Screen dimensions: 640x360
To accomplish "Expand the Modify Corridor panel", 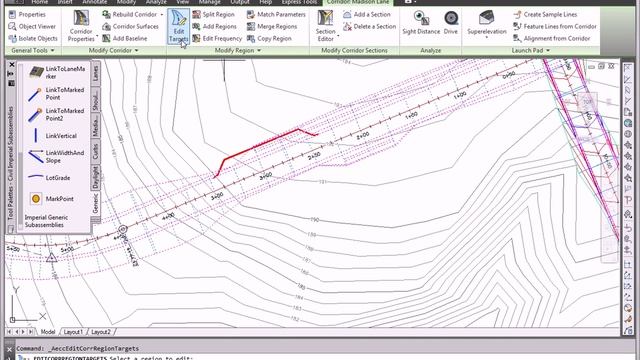I will tap(113, 50).
